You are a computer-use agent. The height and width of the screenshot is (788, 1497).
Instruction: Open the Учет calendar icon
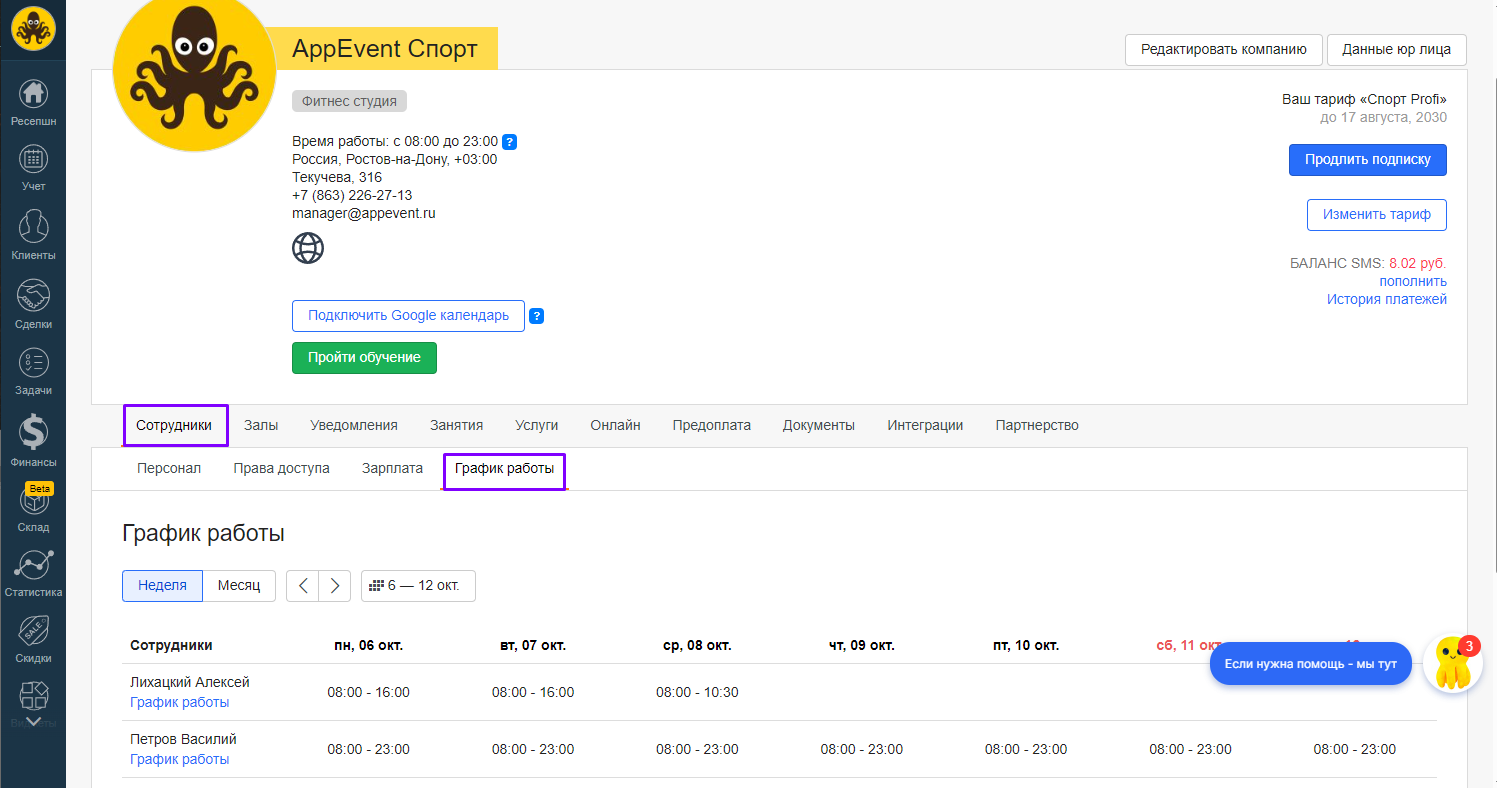pos(33,159)
